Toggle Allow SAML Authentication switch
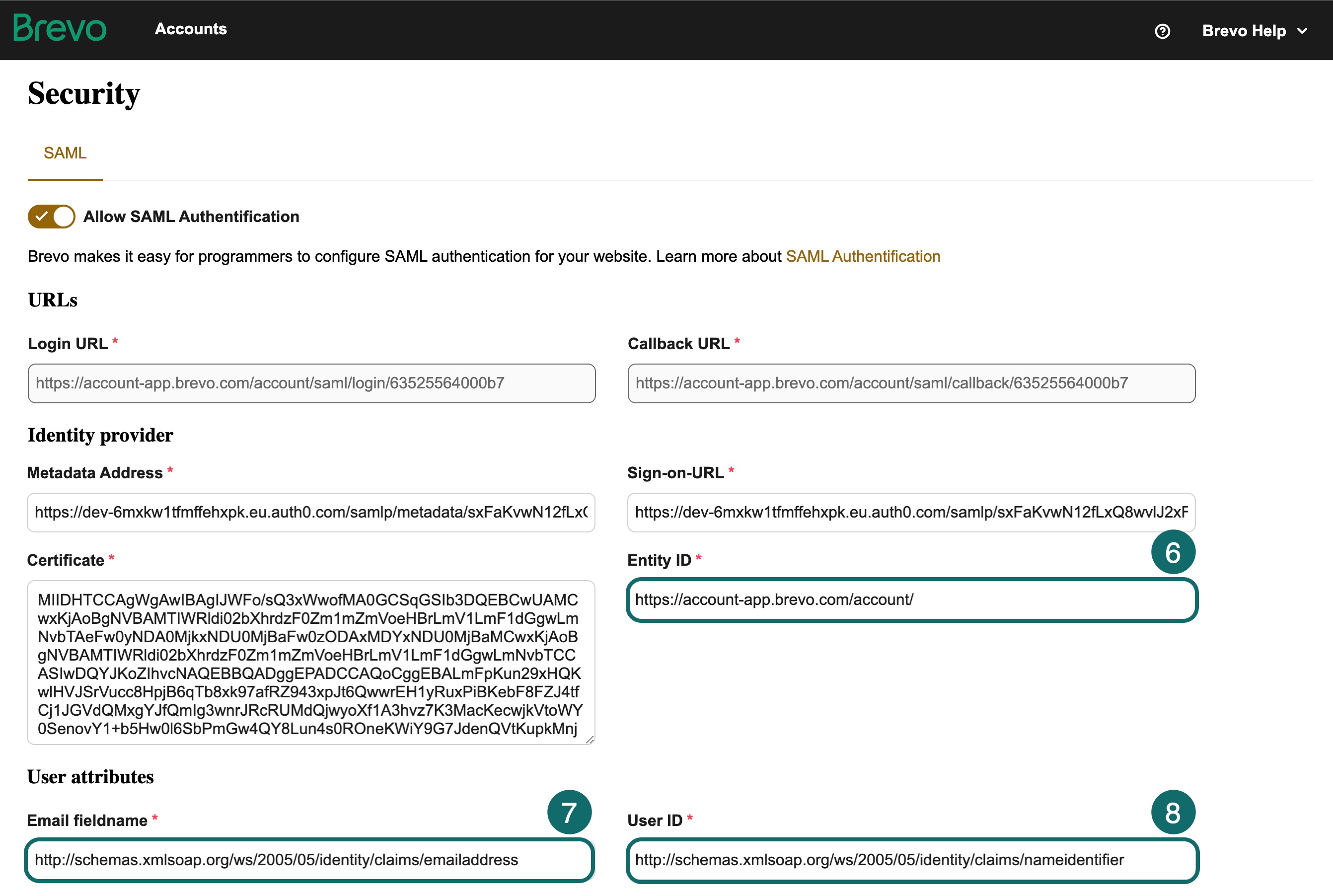This screenshot has height=896, width=1333. click(52, 217)
